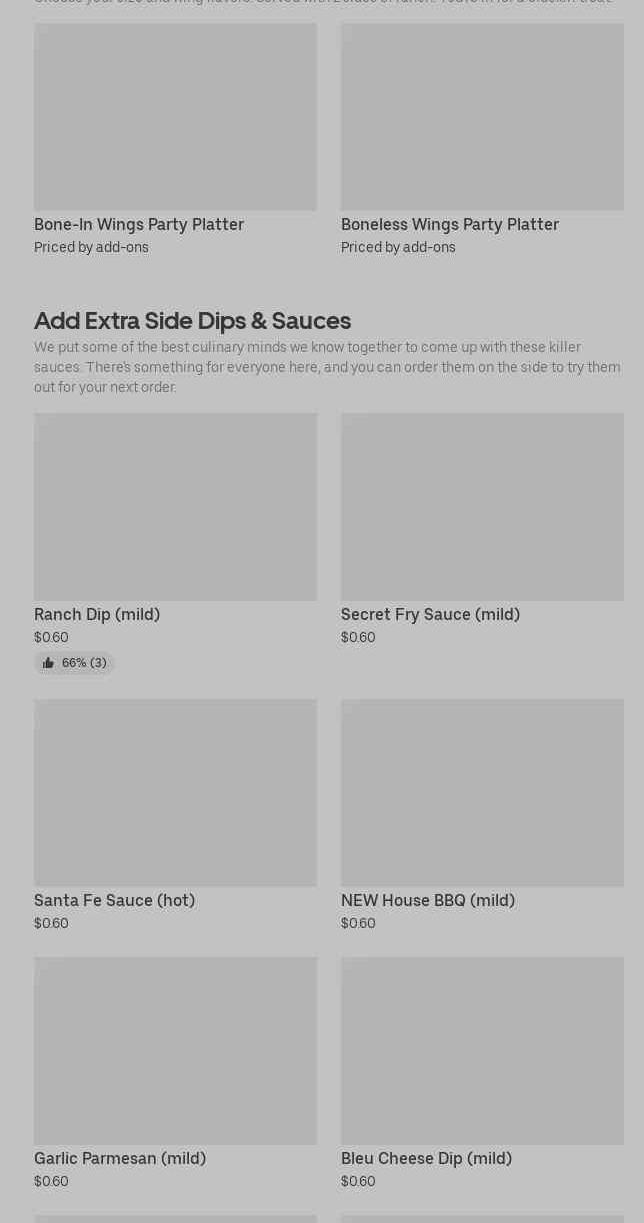Open the Boneless Wings Party Platter image
644x1223 pixels.
[x=482, y=117]
